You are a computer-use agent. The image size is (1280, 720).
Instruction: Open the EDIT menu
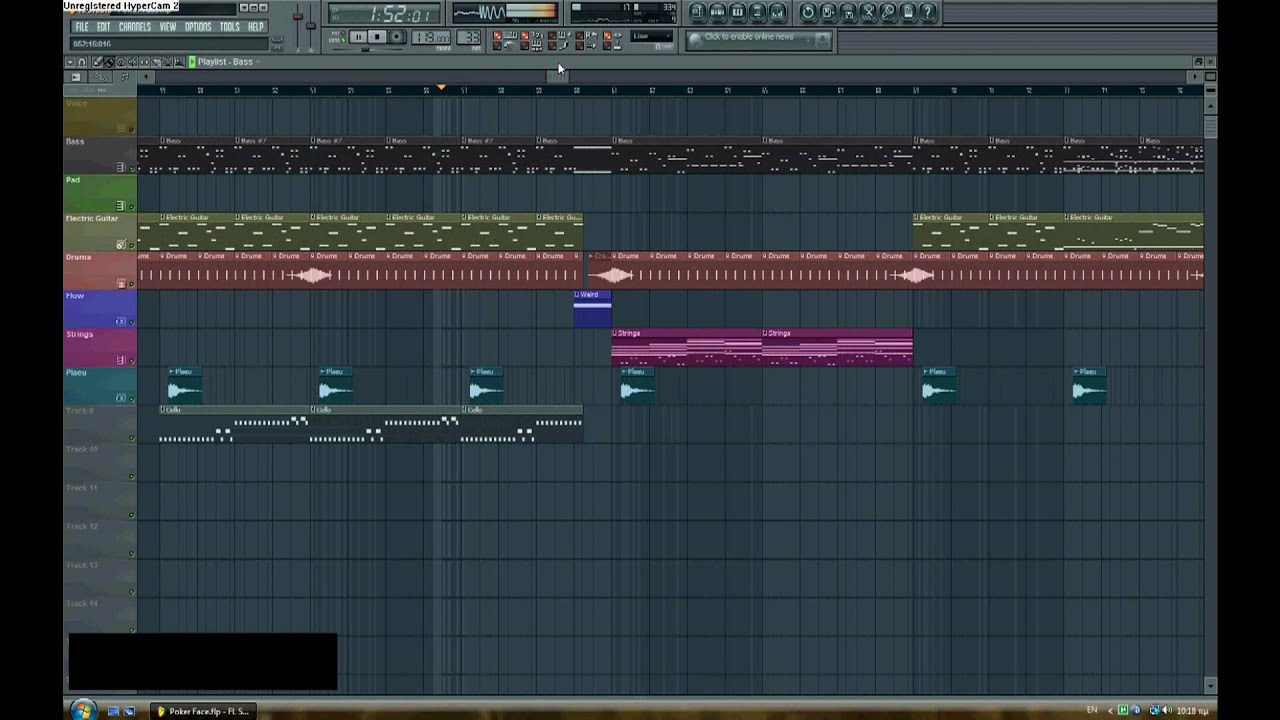pos(103,27)
